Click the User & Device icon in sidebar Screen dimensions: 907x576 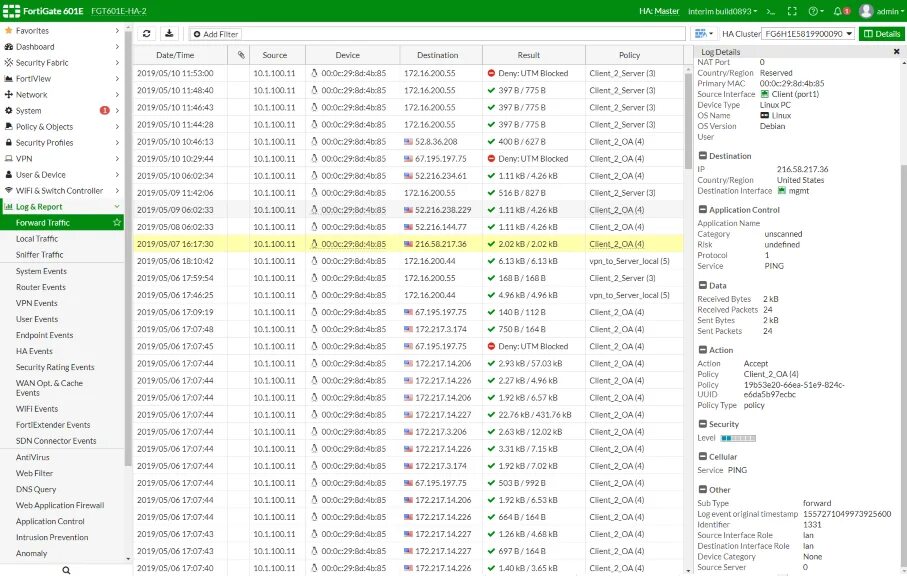tap(8, 174)
